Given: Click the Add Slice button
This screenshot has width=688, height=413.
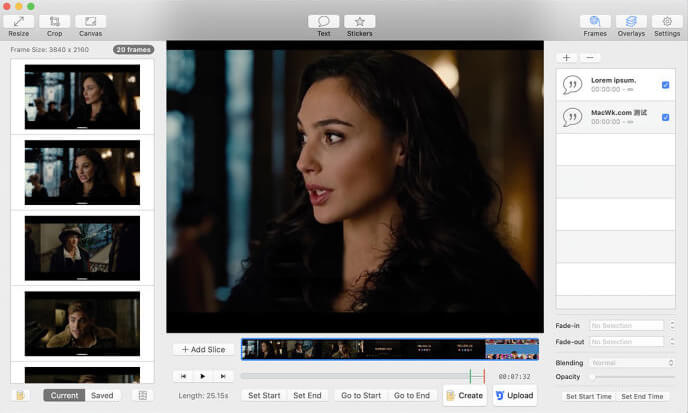Looking at the screenshot, I should [204, 349].
